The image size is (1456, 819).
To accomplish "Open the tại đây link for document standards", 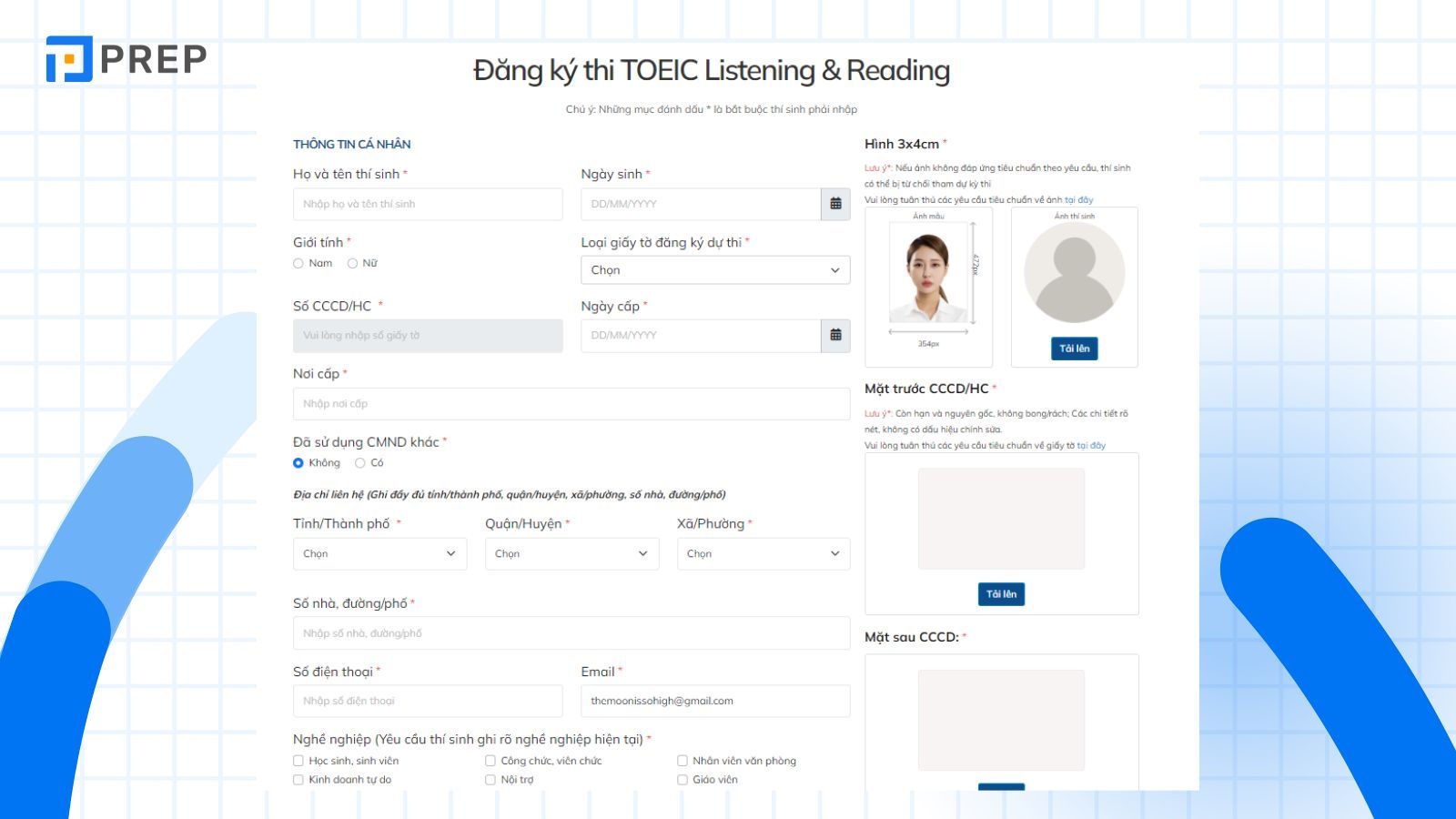I will tap(1091, 446).
